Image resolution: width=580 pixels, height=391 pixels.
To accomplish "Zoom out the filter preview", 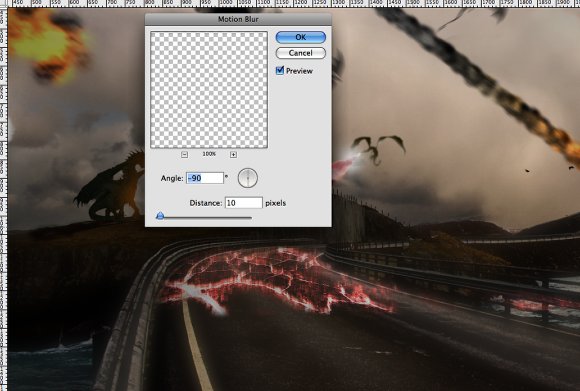I will tap(185, 155).
